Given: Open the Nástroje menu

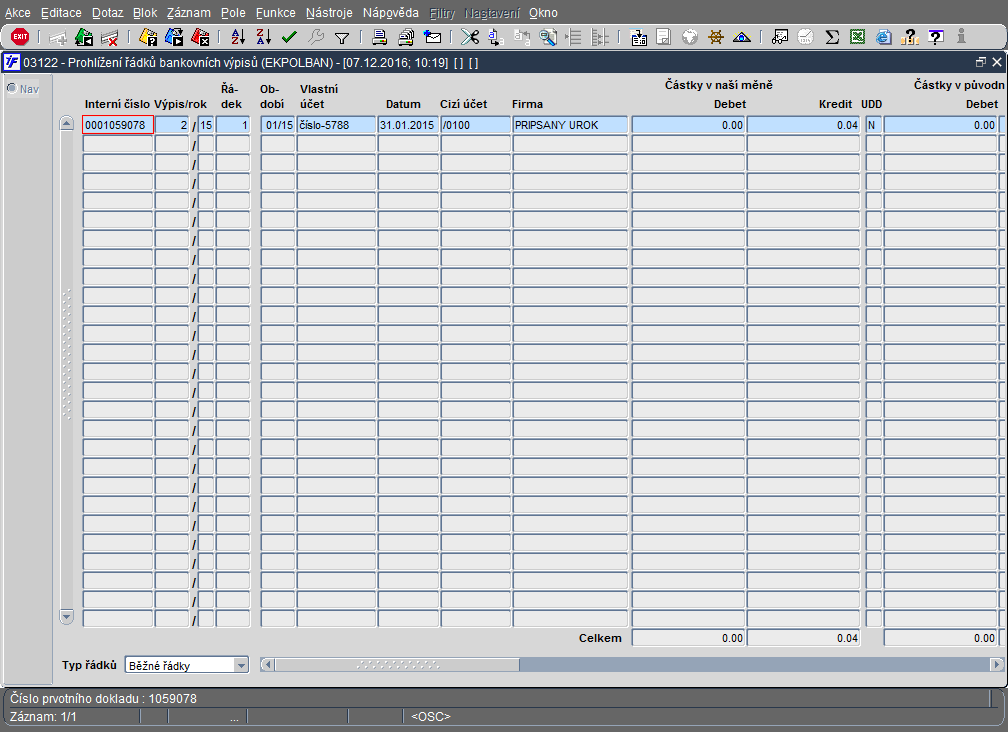Looking at the screenshot, I should click(x=329, y=13).
